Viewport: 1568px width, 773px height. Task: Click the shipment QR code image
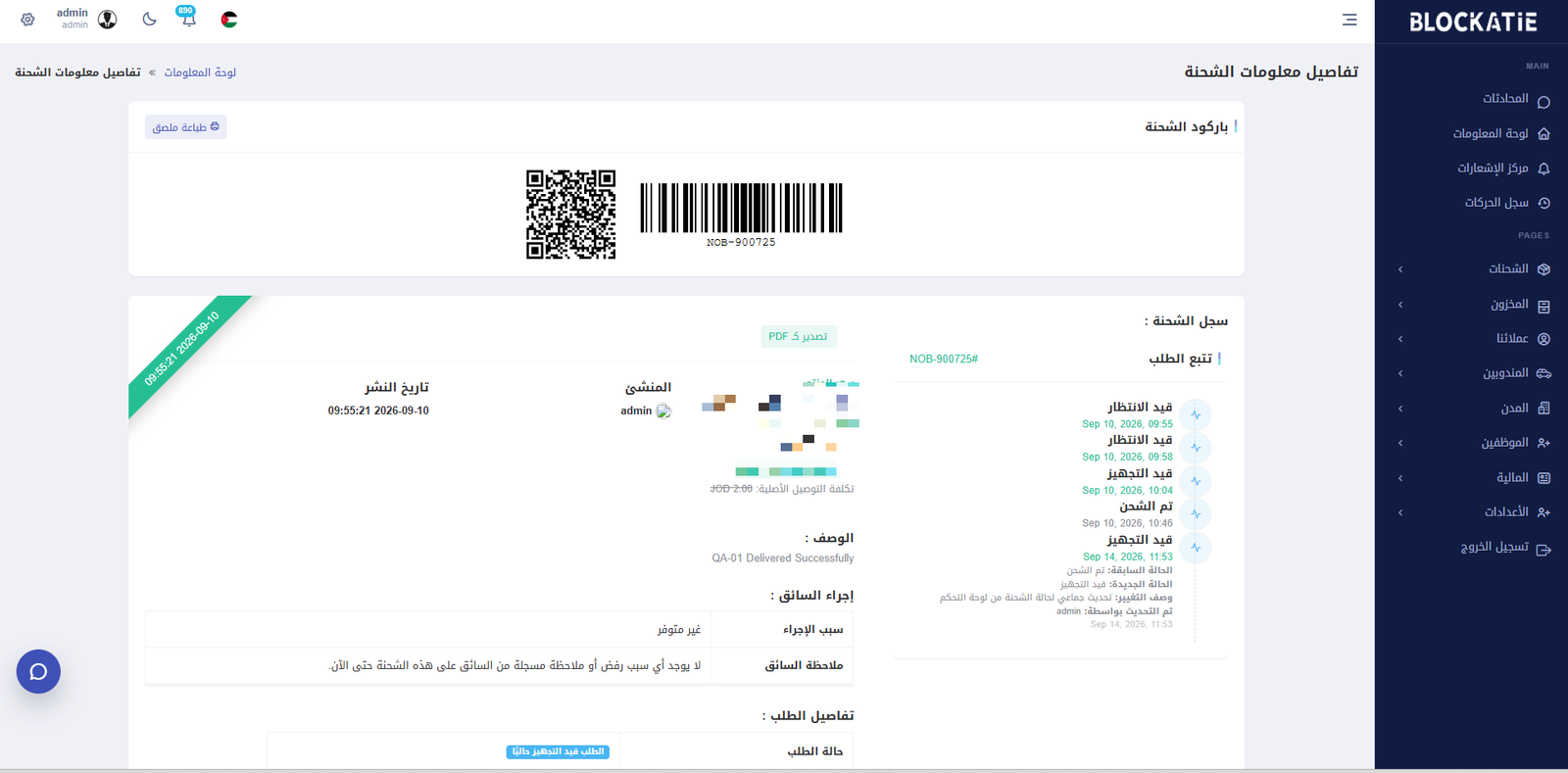point(571,215)
